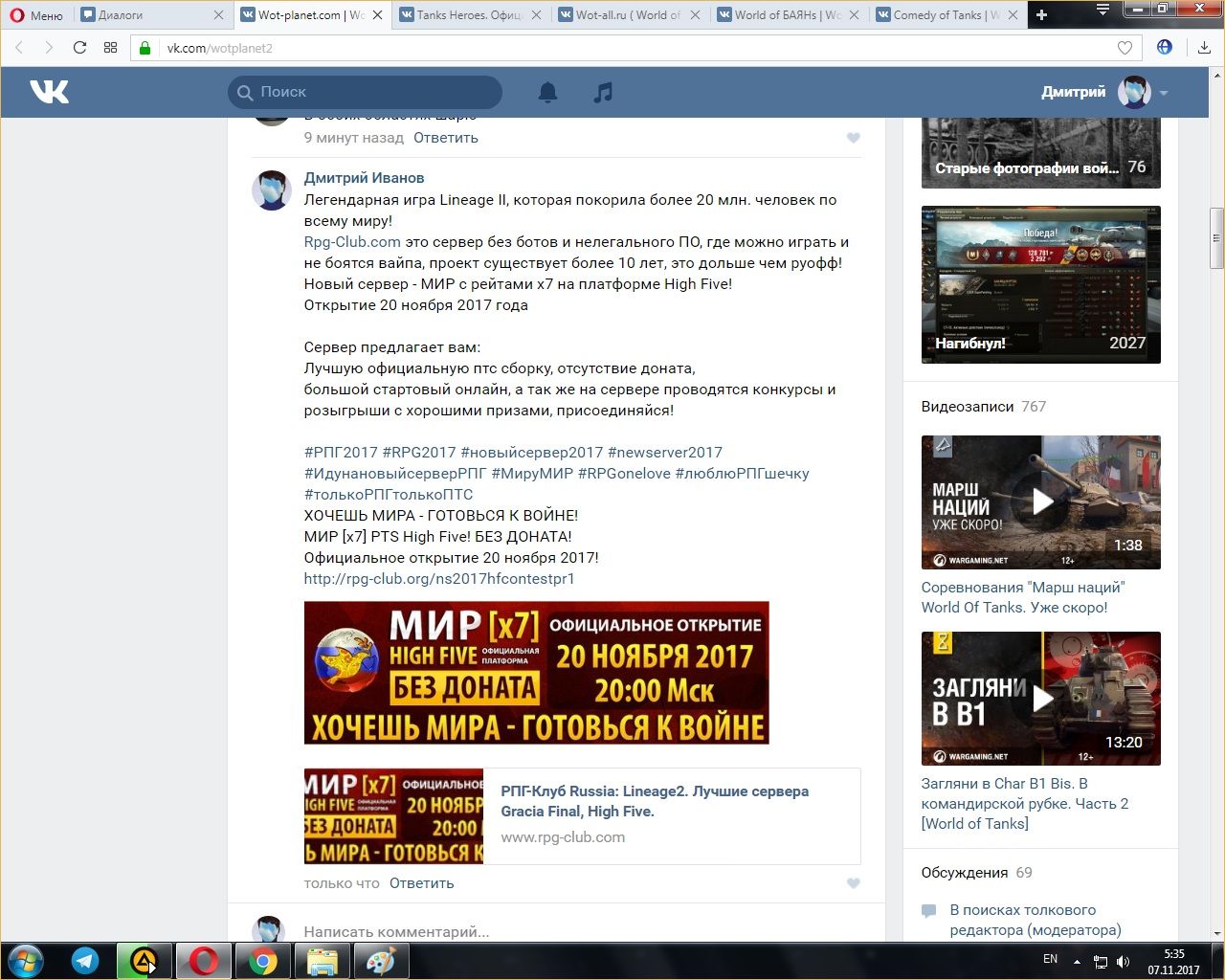Click the Opera forward arrow
Screen dimensions: 1225x980
[49, 48]
